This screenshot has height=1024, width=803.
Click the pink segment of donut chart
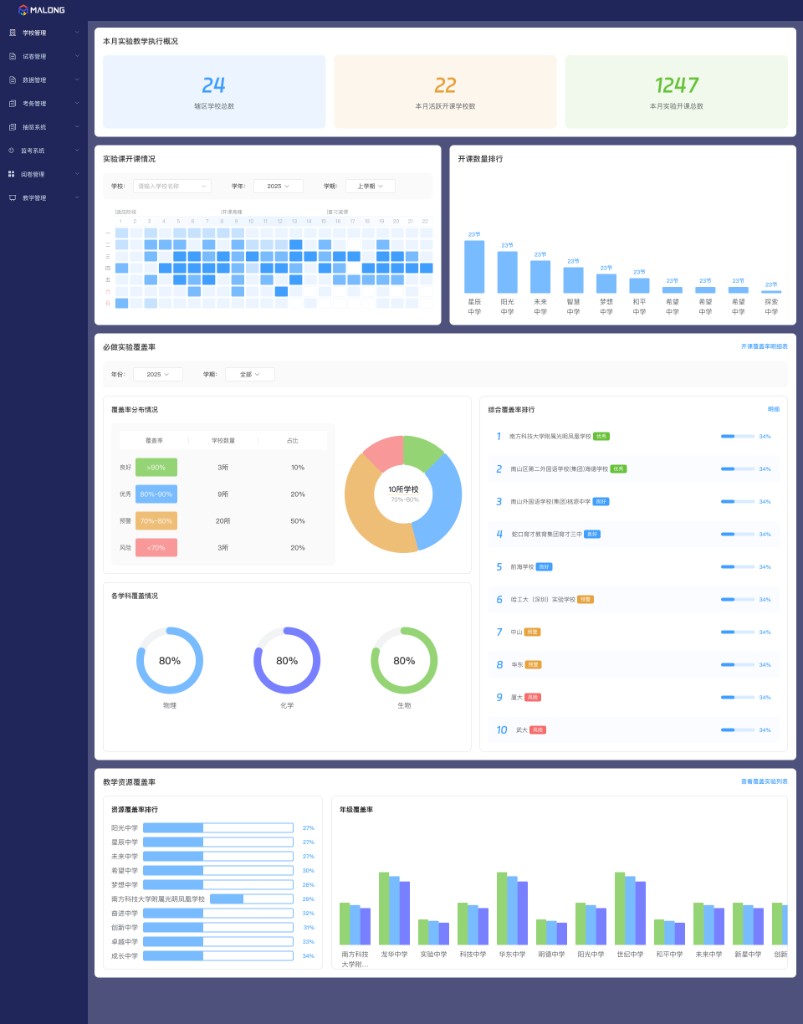coord(386,451)
